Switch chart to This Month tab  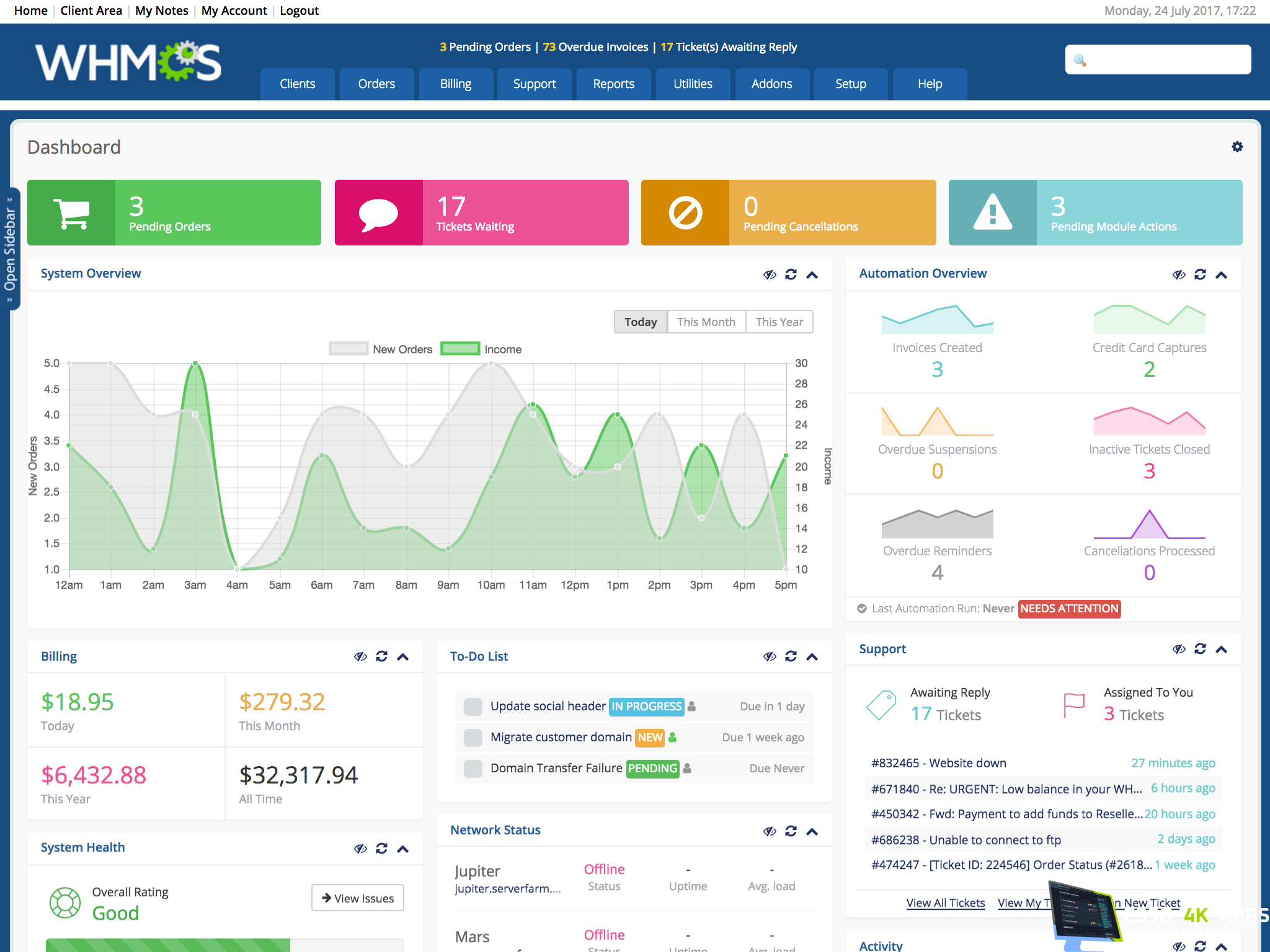pos(706,322)
